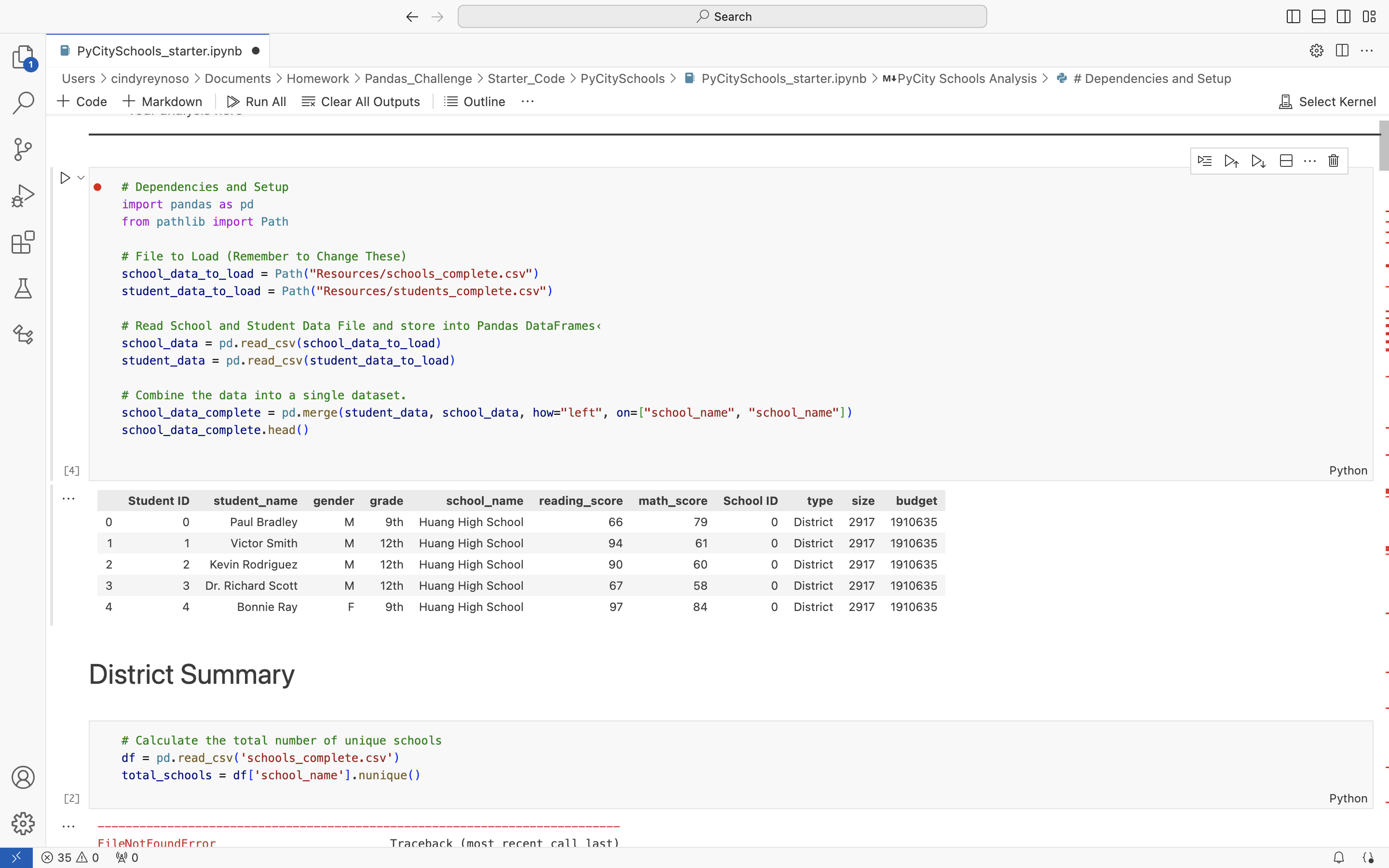The image size is (1389, 868).
Task: Open the Testing flask view
Action: pos(23,288)
